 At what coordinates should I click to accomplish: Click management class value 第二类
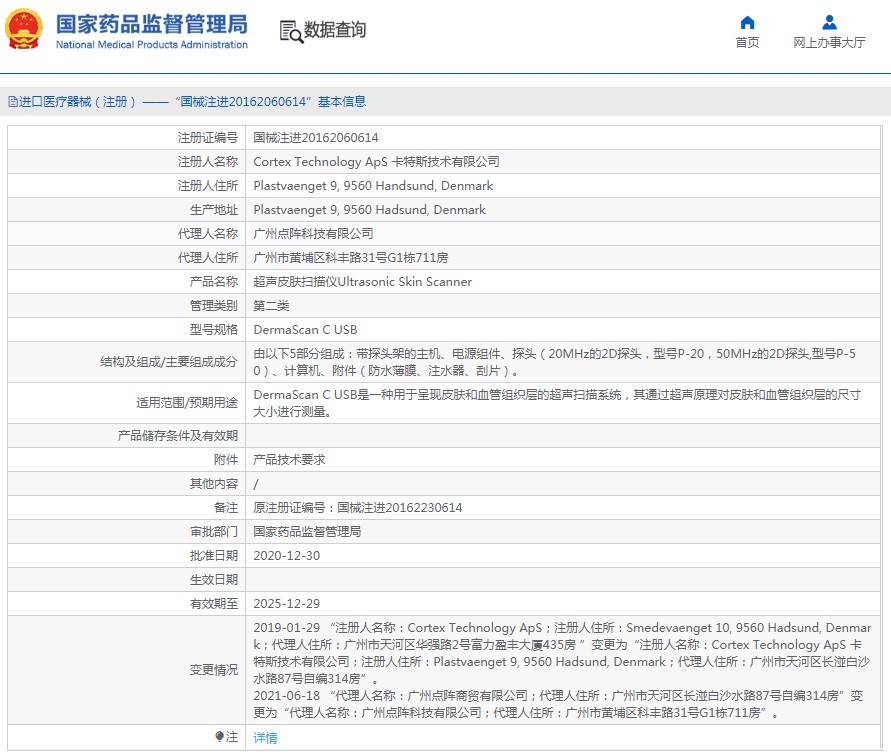271,306
